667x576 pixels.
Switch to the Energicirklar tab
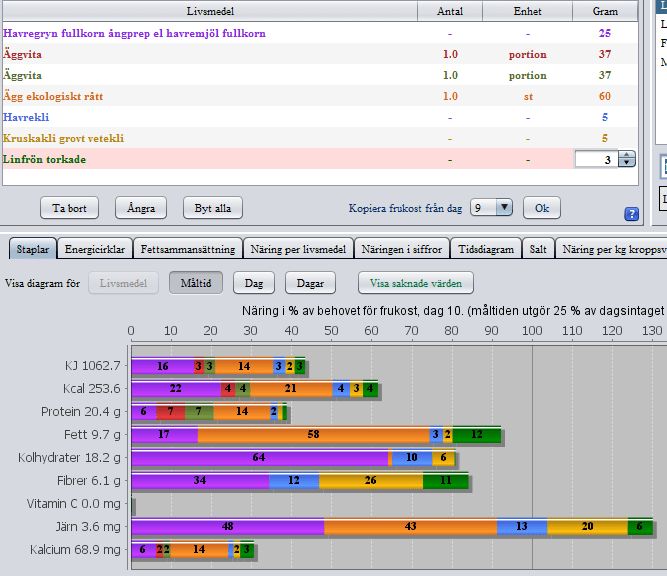point(95,249)
